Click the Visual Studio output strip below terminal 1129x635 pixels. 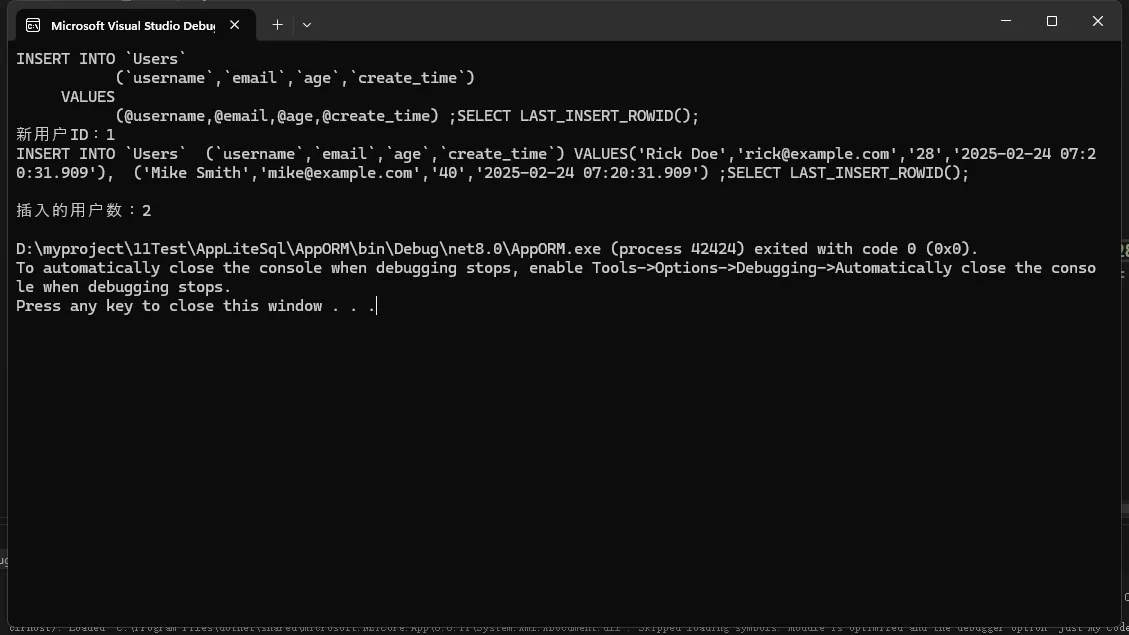click(x=560, y=628)
